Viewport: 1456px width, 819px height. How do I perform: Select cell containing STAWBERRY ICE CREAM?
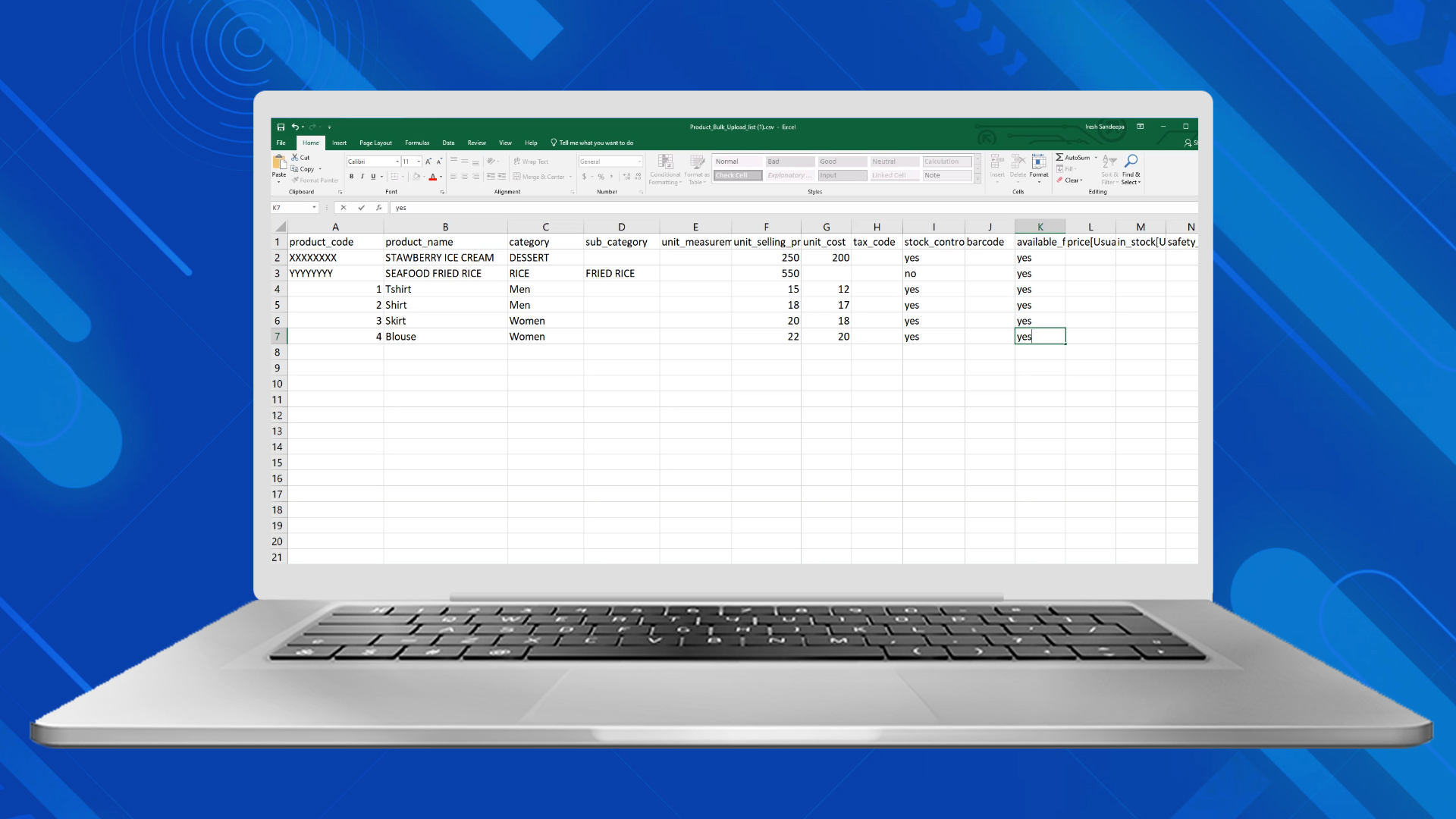pos(444,258)
